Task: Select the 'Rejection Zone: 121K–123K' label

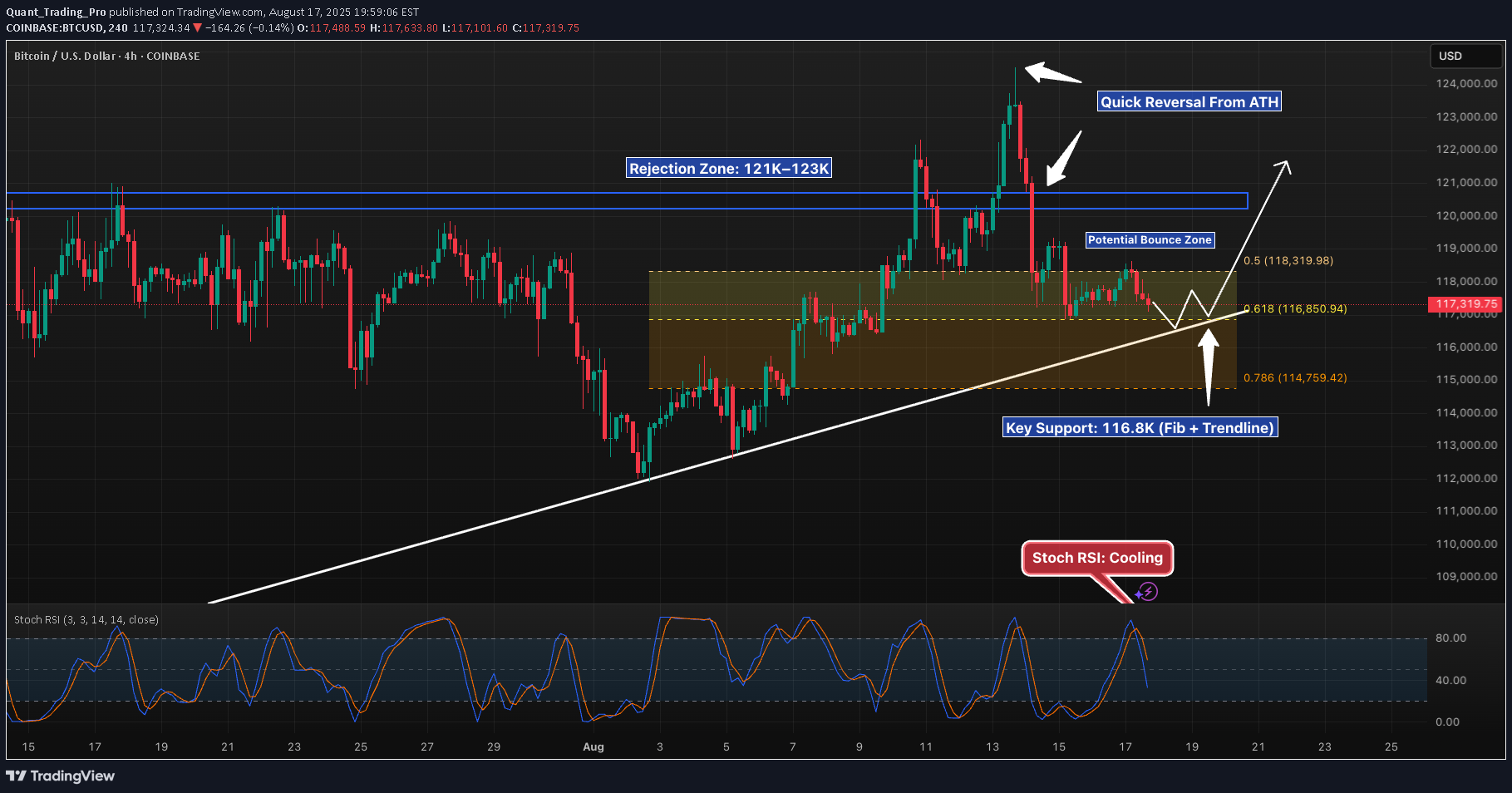Action: coord(729,168)
